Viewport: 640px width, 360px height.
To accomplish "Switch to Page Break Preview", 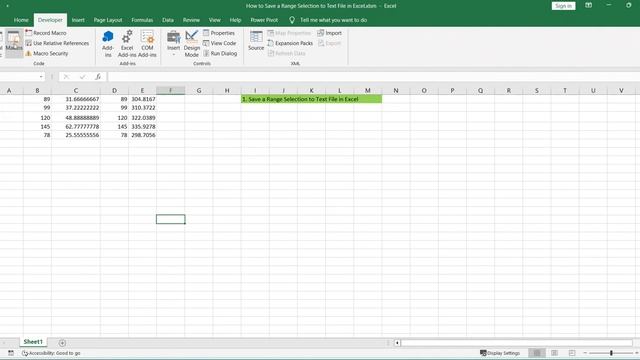I will [572, 353].
